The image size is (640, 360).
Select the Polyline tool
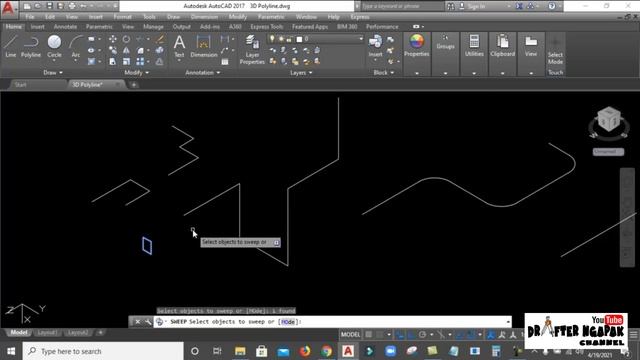(x=31, y=46)
